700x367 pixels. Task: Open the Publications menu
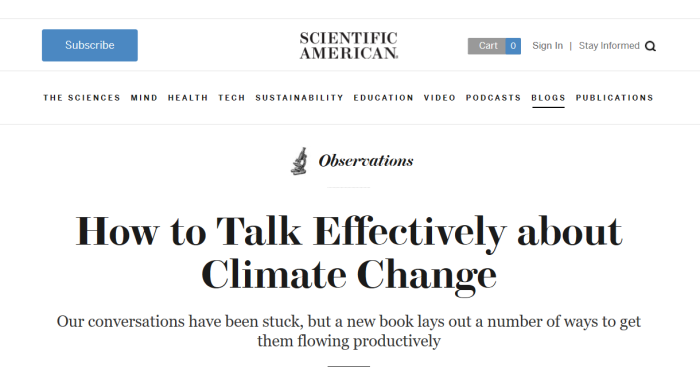point(614,98)
